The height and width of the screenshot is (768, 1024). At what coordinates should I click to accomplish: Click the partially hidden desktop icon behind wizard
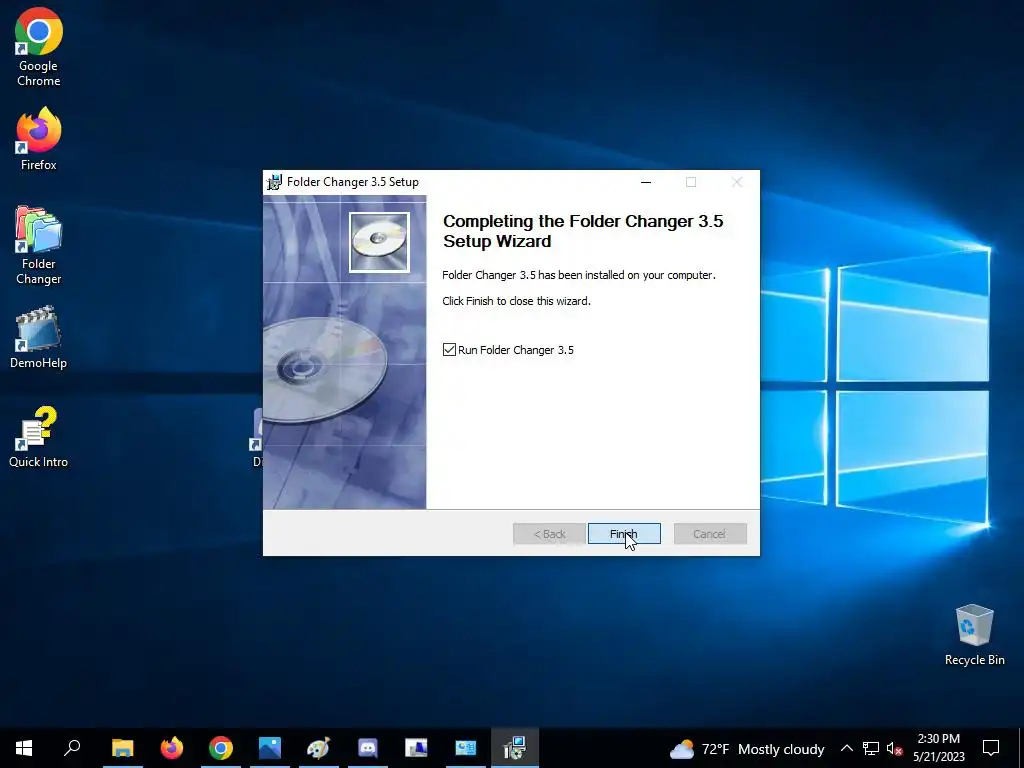coord(256,438)
